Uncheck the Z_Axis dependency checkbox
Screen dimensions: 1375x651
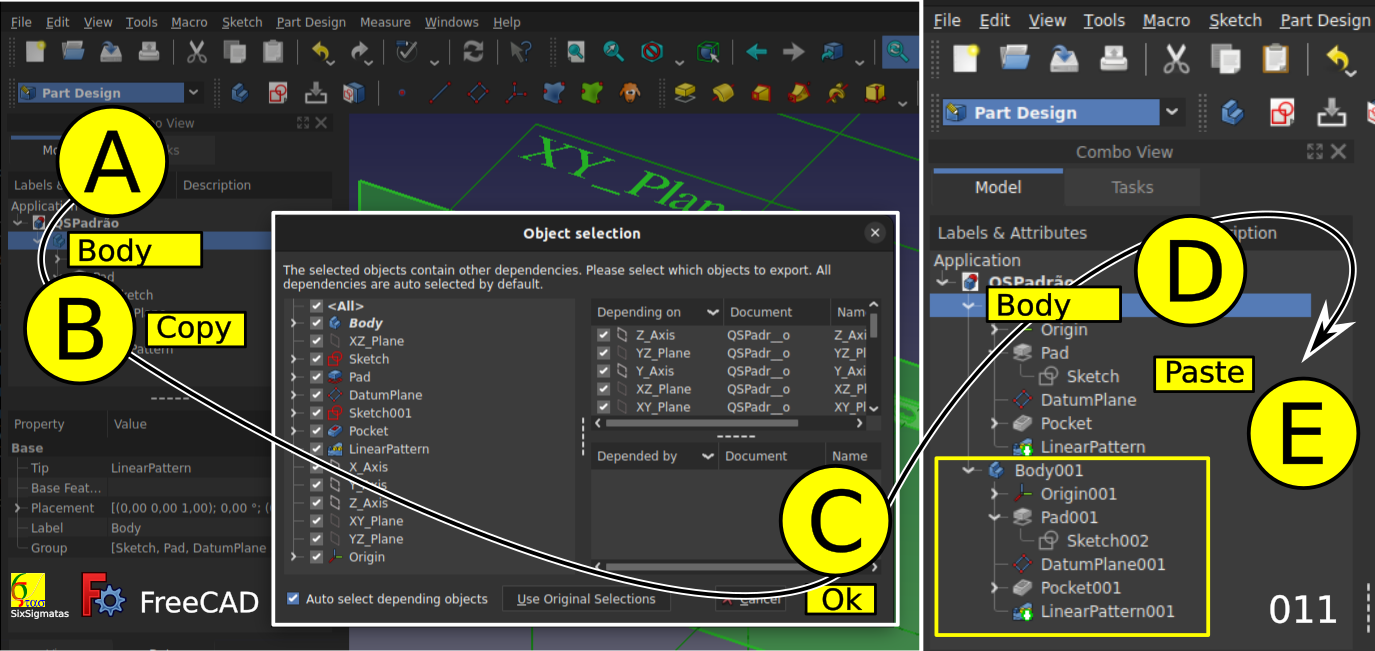click(x=603, y=336)
